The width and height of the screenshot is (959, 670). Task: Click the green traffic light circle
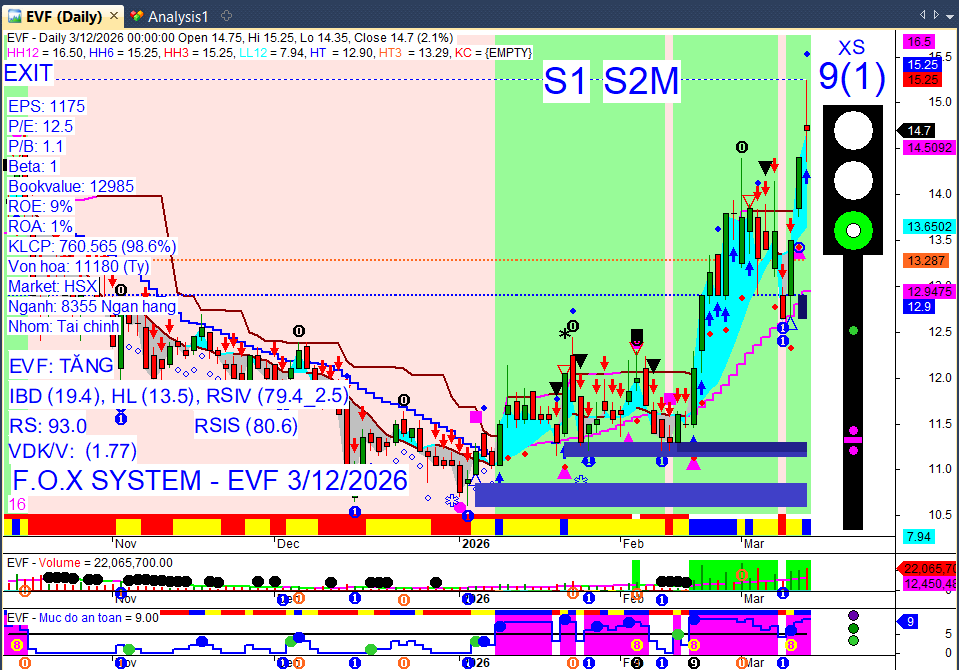coord(853,231)
